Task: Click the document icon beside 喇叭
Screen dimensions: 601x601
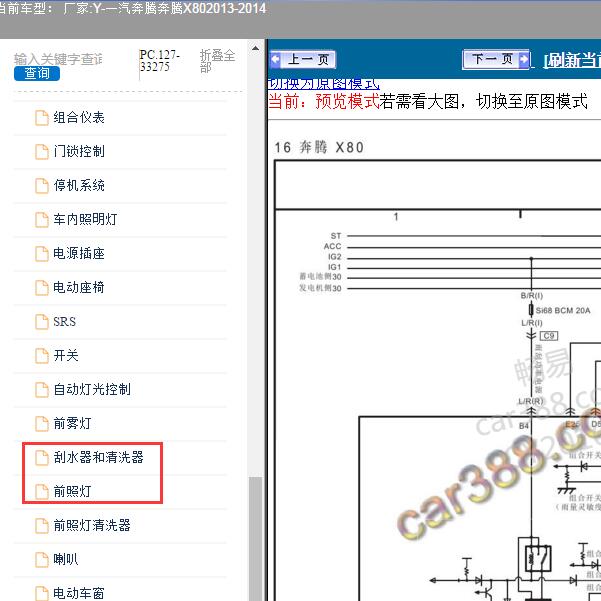Action: point(42,560)
